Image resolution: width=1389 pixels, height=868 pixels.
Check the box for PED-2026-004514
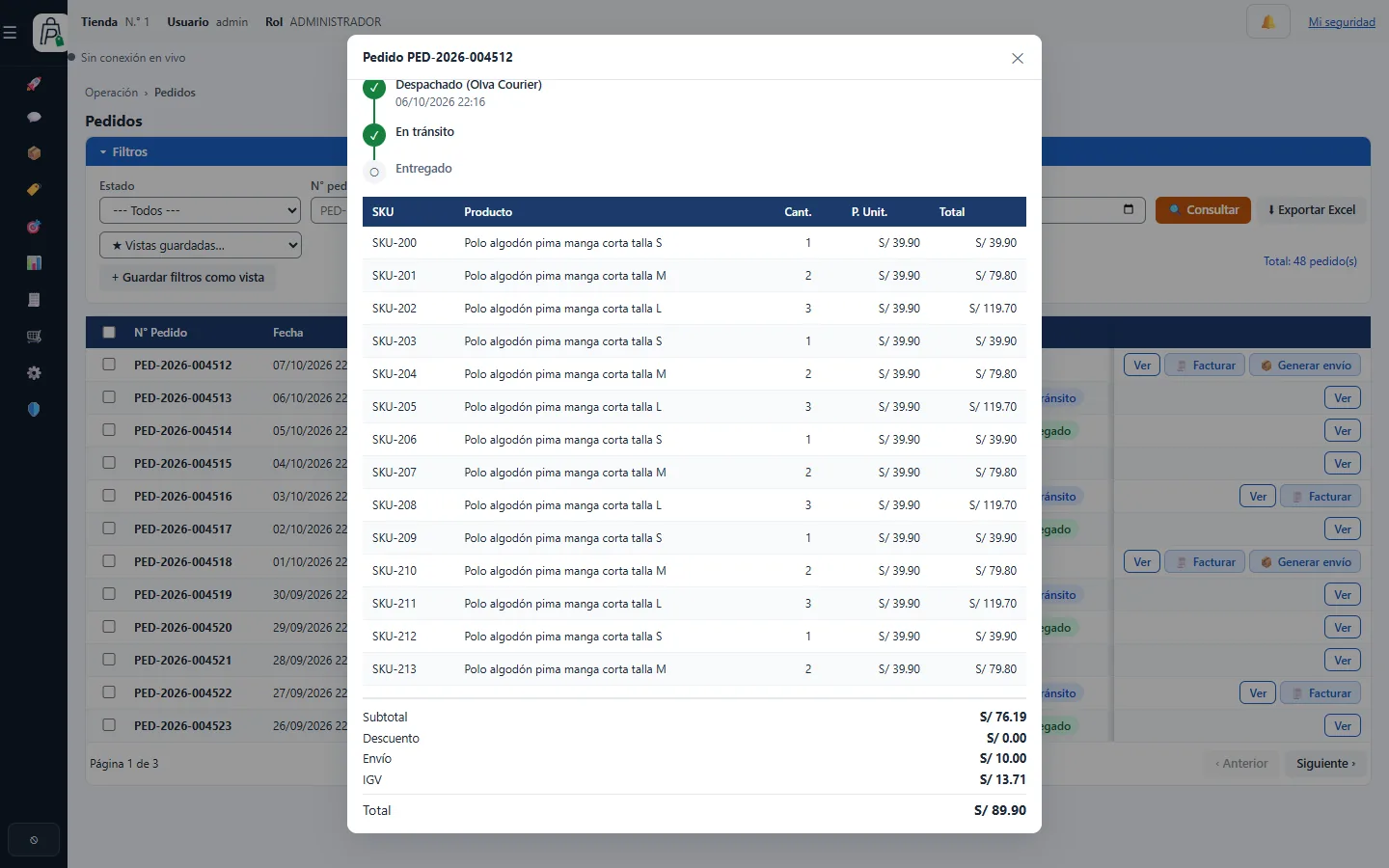coord(109,430)
